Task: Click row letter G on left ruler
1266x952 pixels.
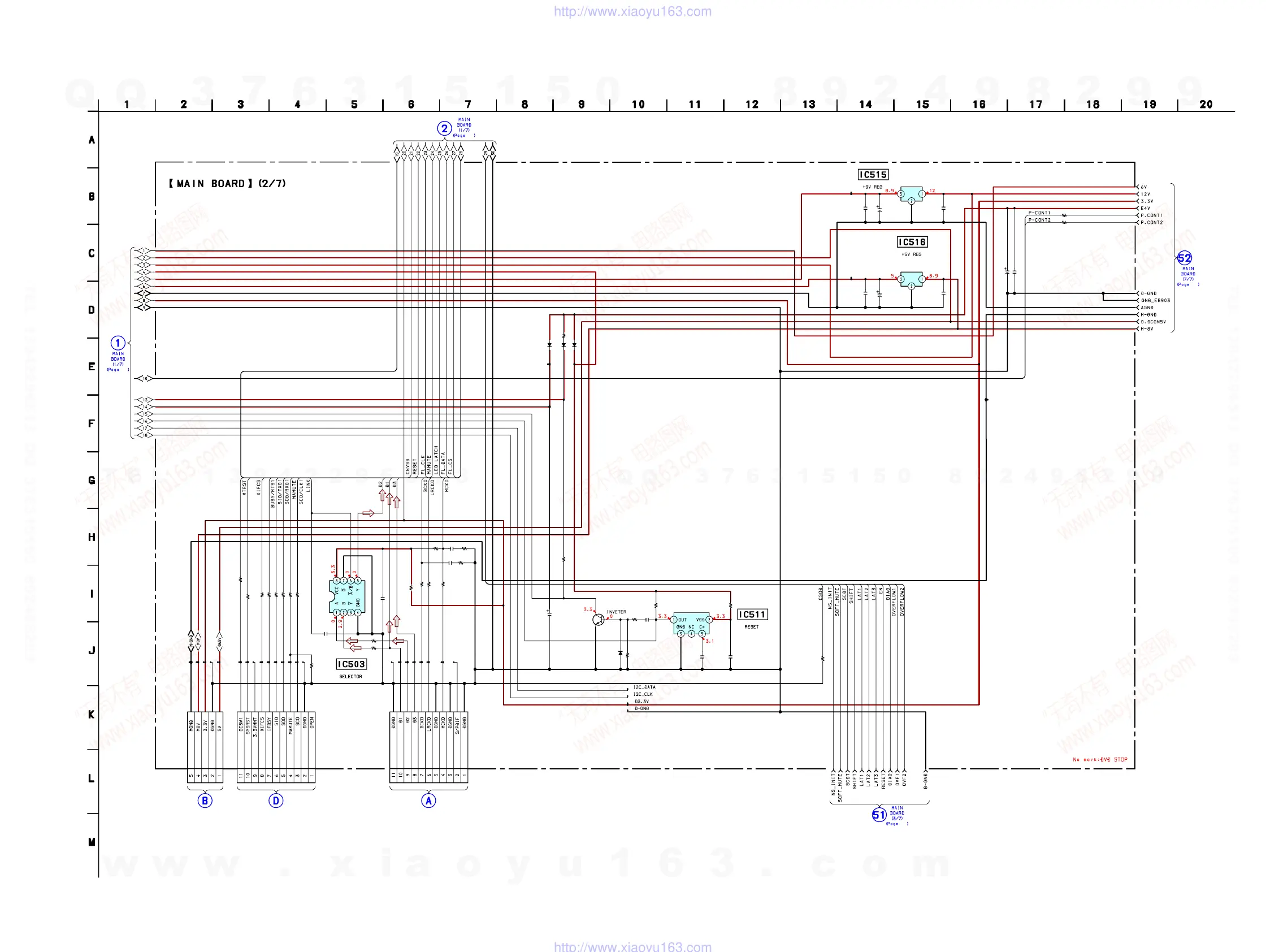Action: coord(92,481)
